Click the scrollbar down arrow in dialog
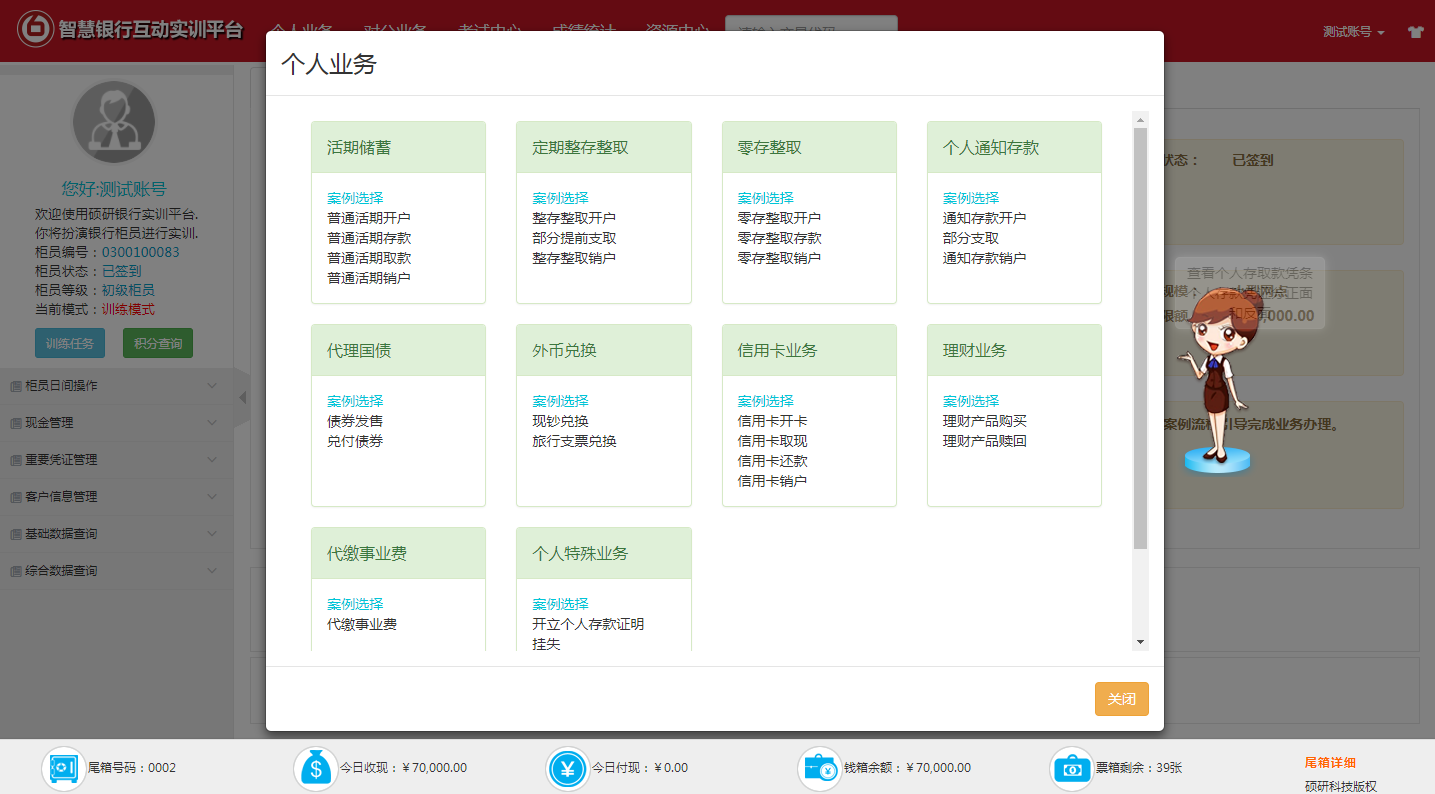The width and height of the screenshot is (1435, 794). 1140,642
